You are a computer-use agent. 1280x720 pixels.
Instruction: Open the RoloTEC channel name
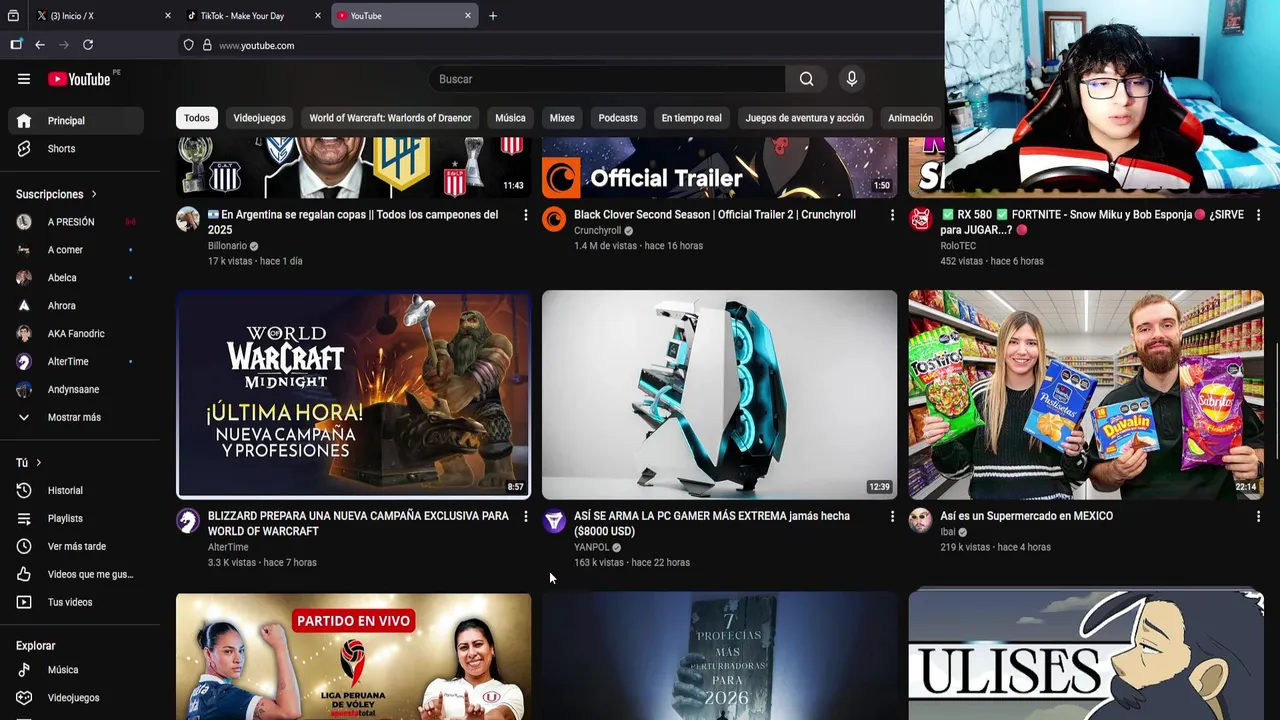(x=958, y=246)
